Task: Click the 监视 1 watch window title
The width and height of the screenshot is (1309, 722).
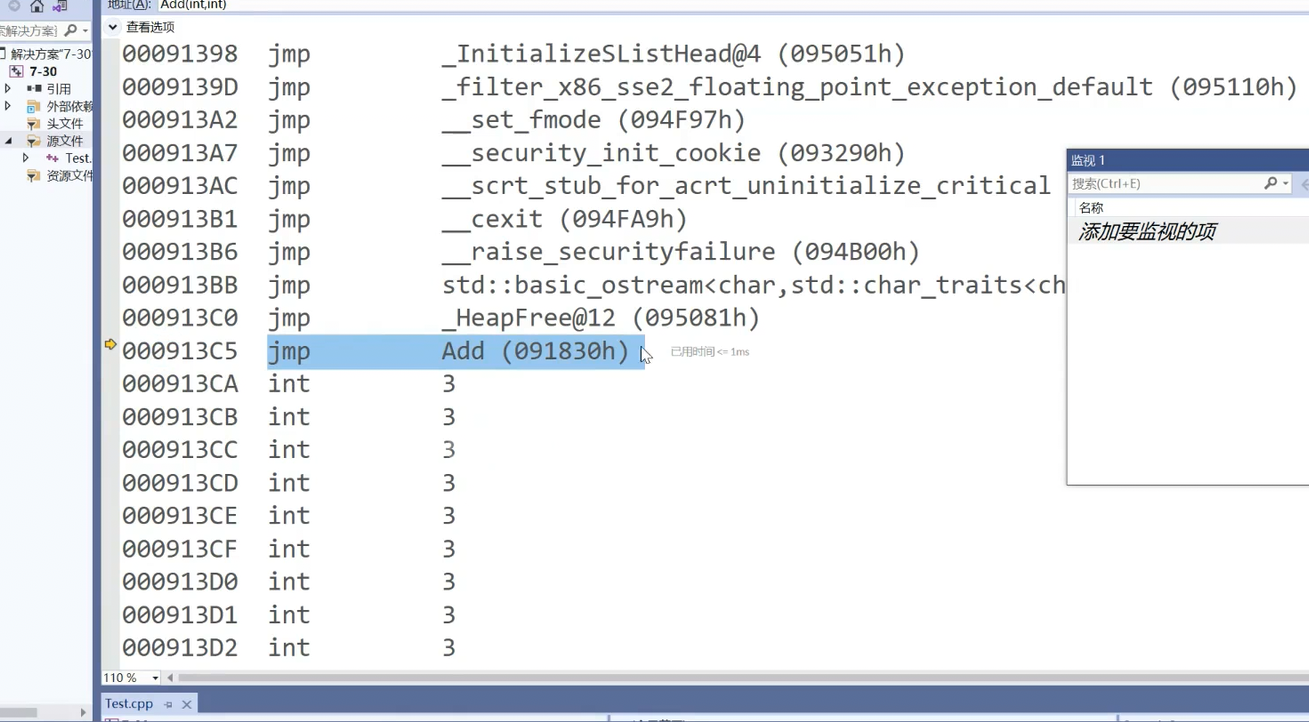Action: [1088, 160]
